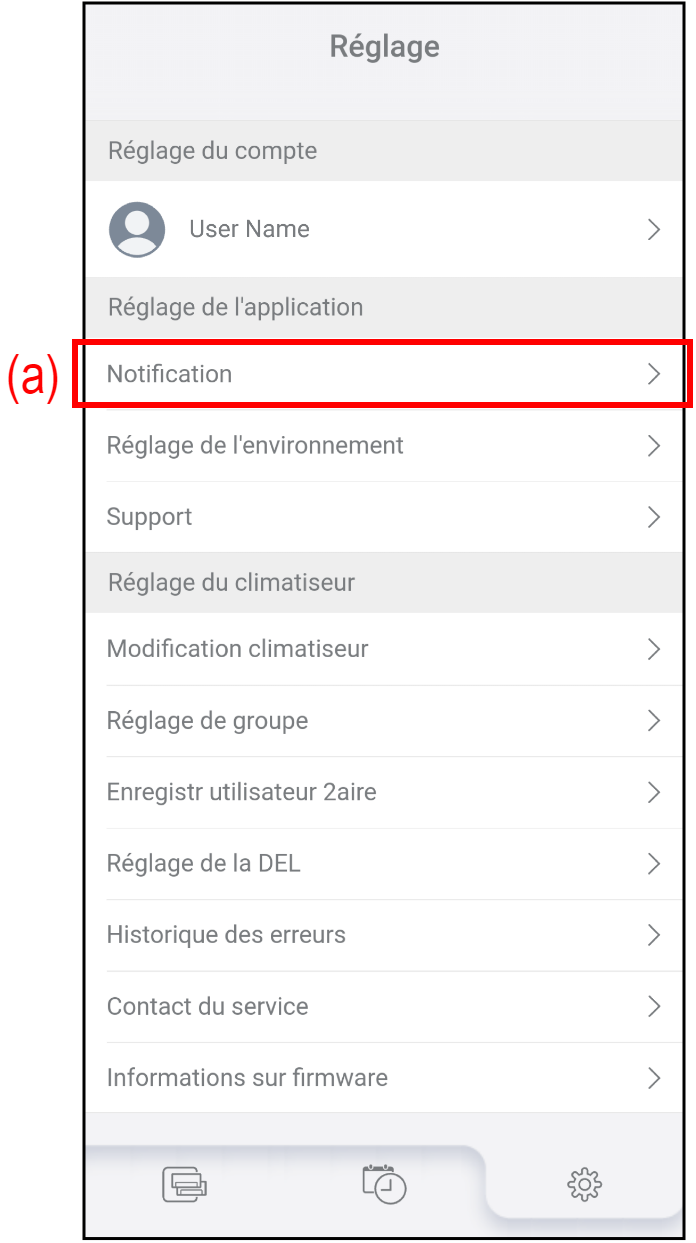Open Réglage de l'environnement
Image resolution: width=696 pixels, height=1243 pixels.
pos(255,445)
